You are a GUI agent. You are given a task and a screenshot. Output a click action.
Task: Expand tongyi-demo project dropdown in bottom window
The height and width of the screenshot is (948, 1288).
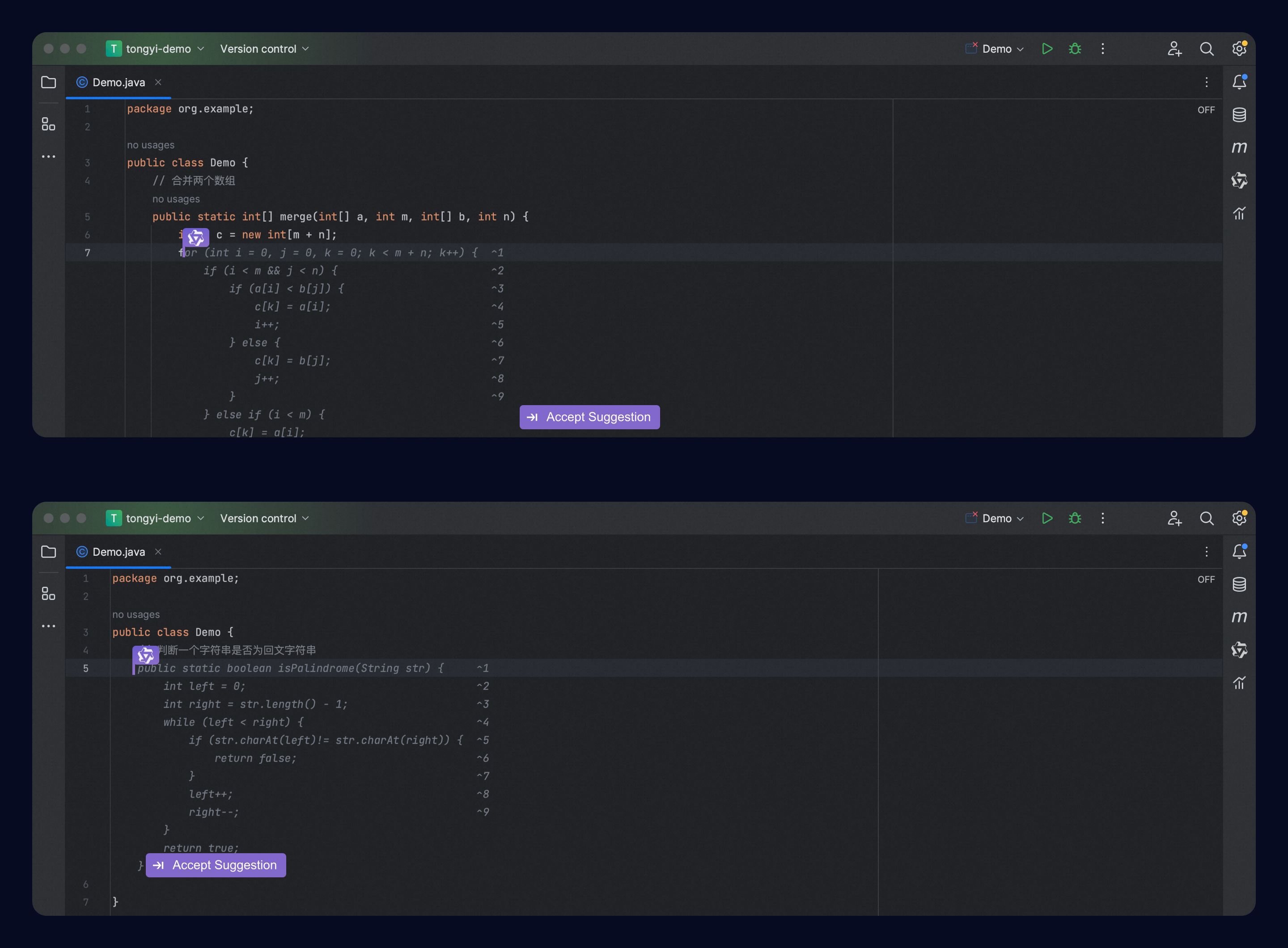click(155, 518)
